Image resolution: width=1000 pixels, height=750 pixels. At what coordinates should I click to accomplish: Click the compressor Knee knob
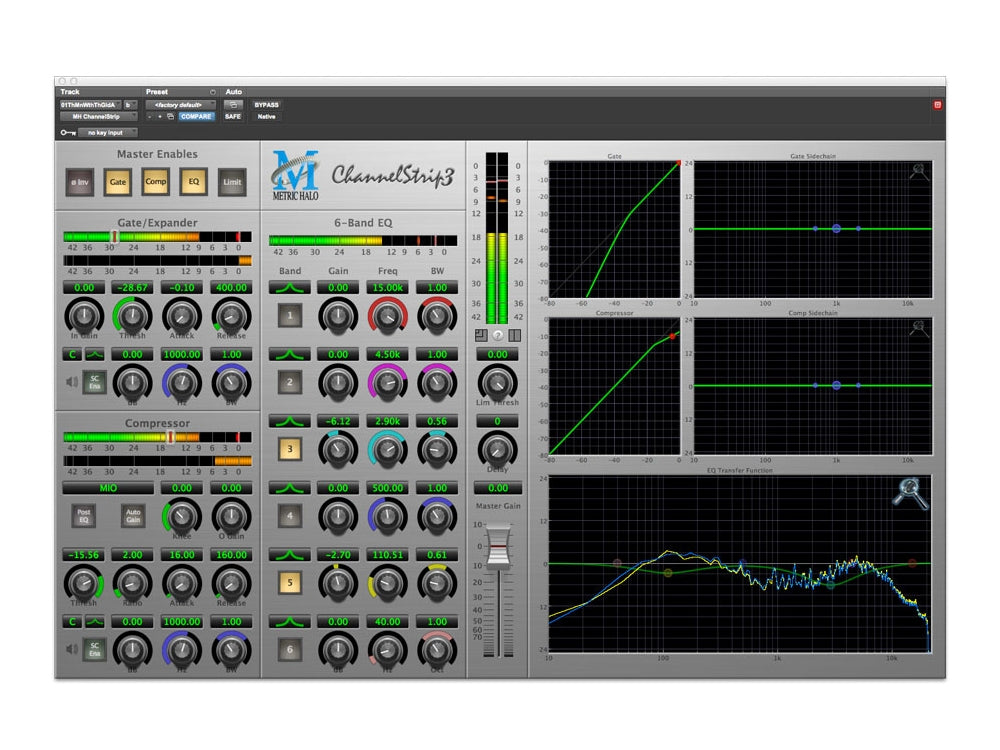pos(182,516)
